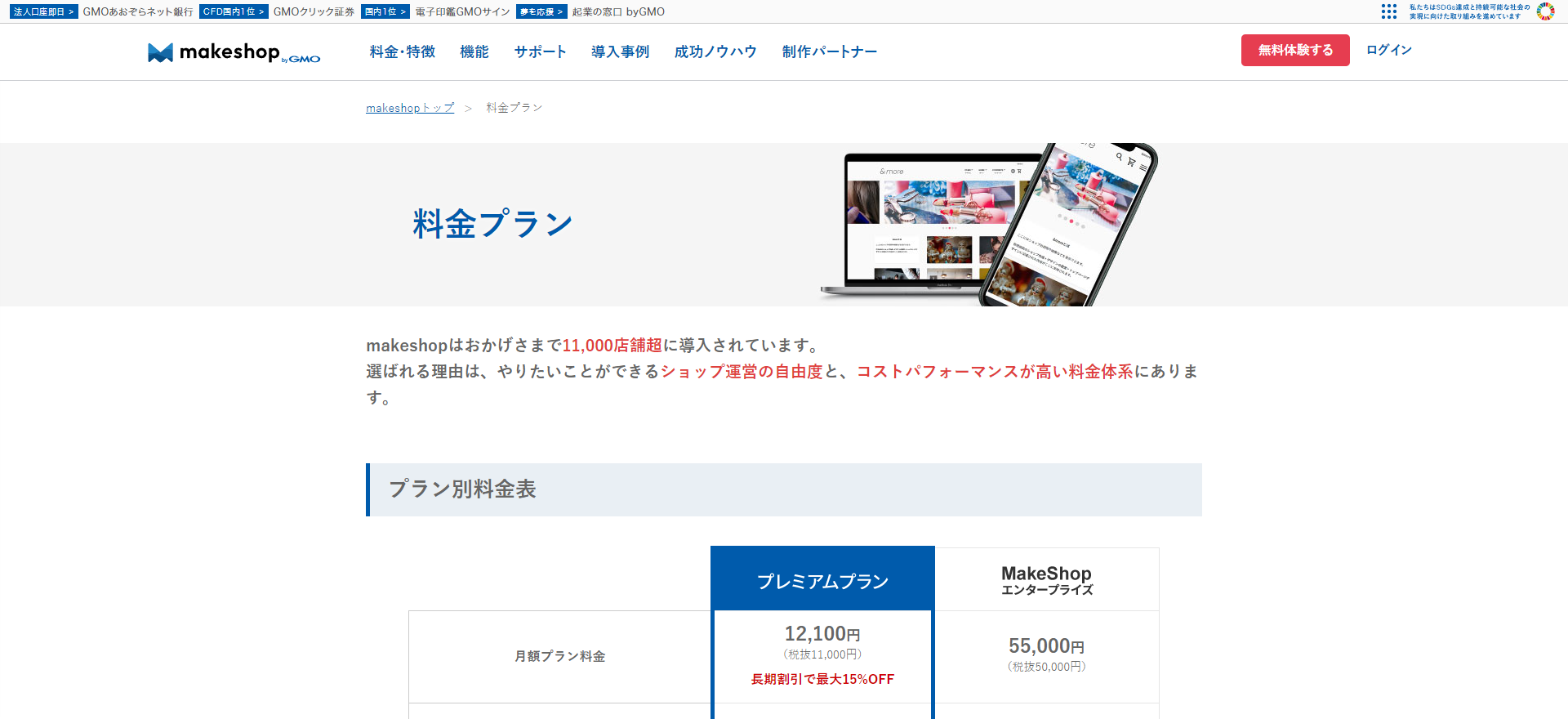Click the 11,000店舗超 red text
The height and width of the screenshot is (719, 1568).
(612, 346)
